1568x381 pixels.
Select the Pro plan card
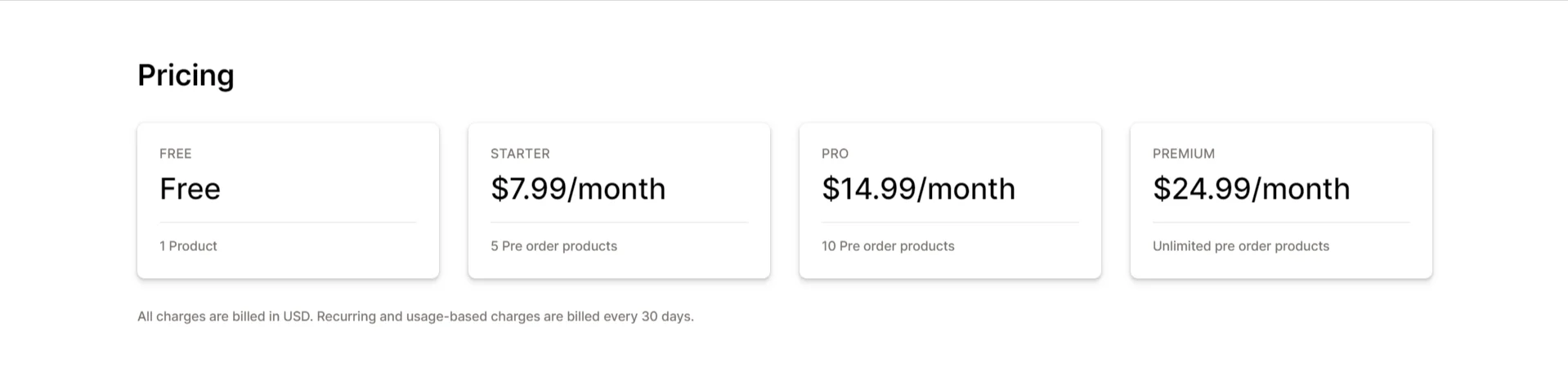[950, 200]
